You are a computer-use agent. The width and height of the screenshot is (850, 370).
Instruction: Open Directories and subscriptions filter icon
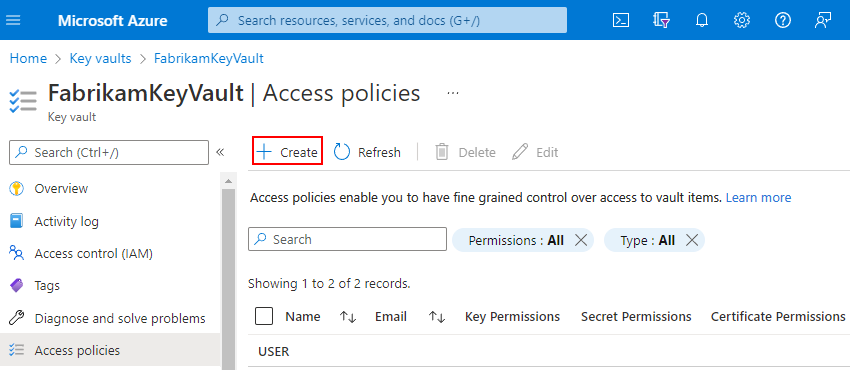(661, 21)
